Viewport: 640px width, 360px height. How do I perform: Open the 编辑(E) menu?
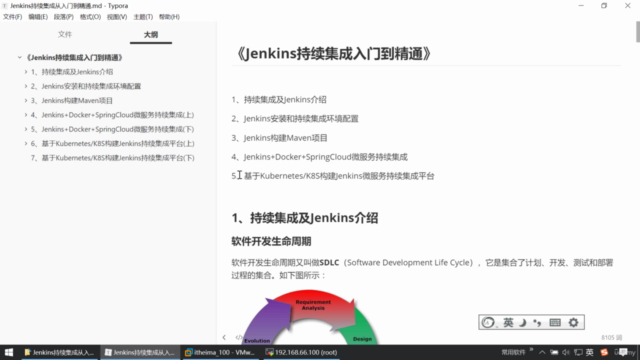coord(38,17)
